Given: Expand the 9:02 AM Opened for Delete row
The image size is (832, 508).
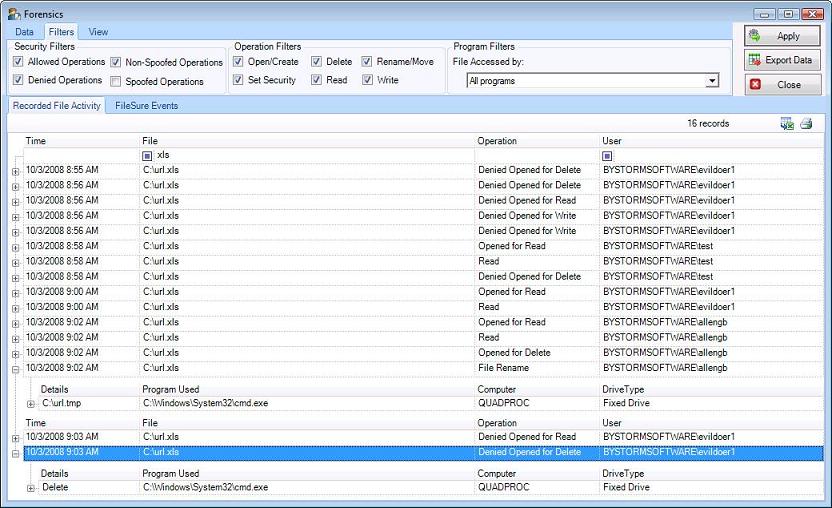Looking at the screenshot, I should click(15, 354).
